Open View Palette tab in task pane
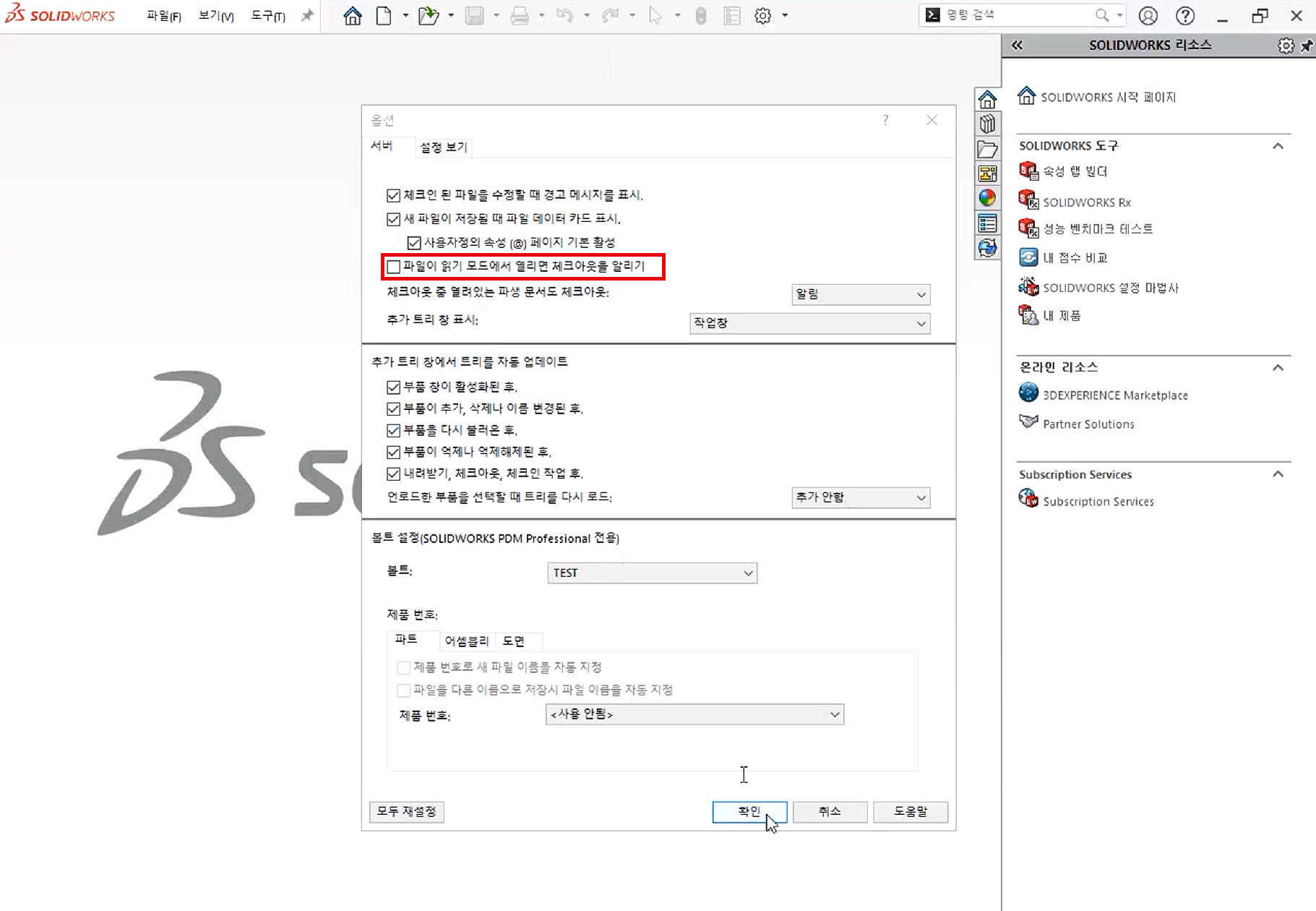The image size is (1316, 911). [x=987, y=174]
